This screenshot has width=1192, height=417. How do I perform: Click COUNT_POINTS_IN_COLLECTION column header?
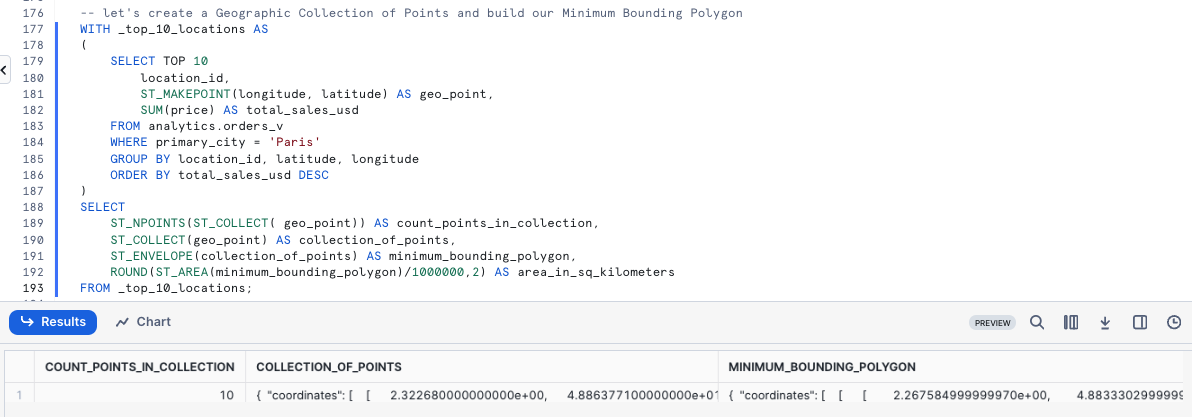click(139, 367)
